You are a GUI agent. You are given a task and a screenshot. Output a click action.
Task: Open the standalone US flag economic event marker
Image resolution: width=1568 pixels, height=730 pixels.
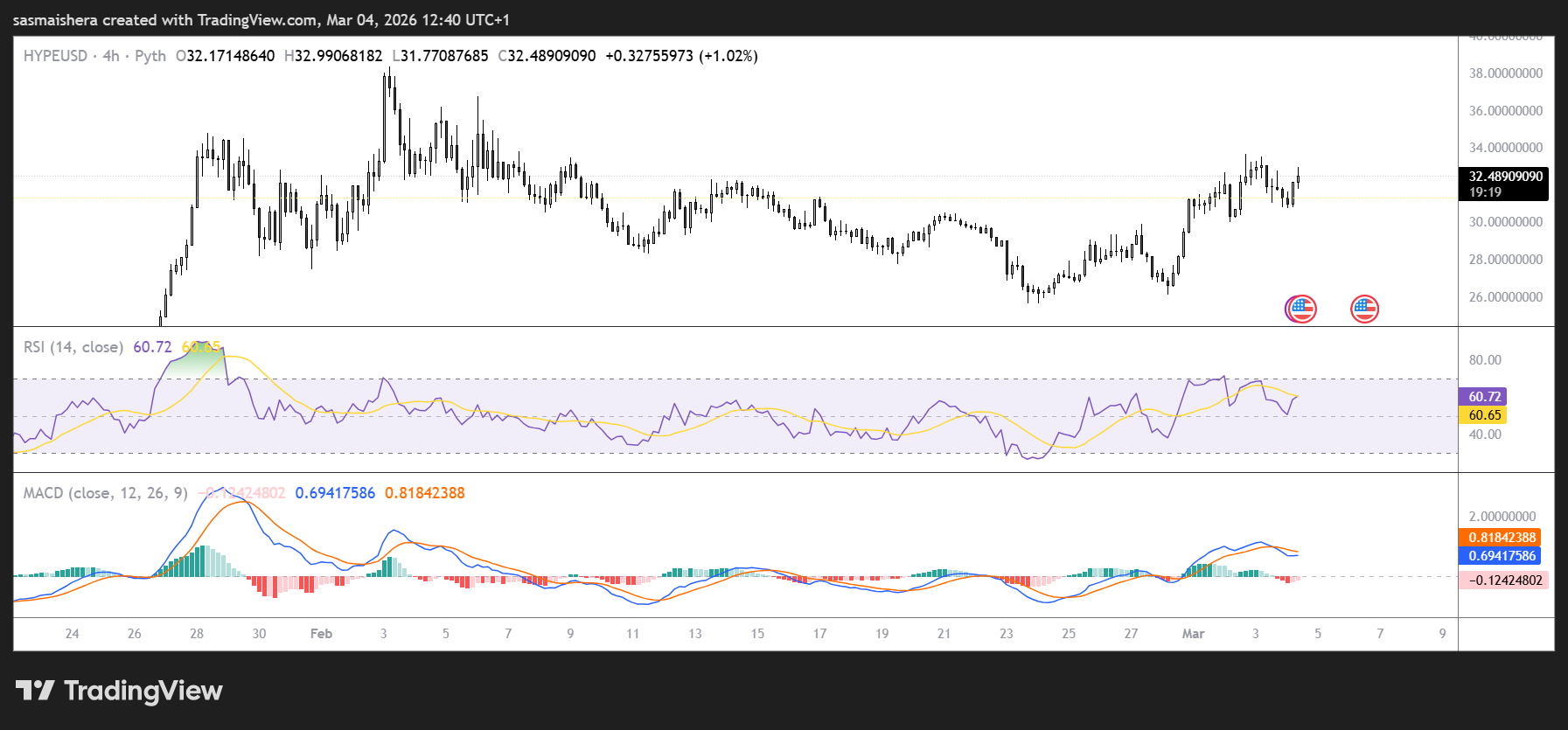1364,309
